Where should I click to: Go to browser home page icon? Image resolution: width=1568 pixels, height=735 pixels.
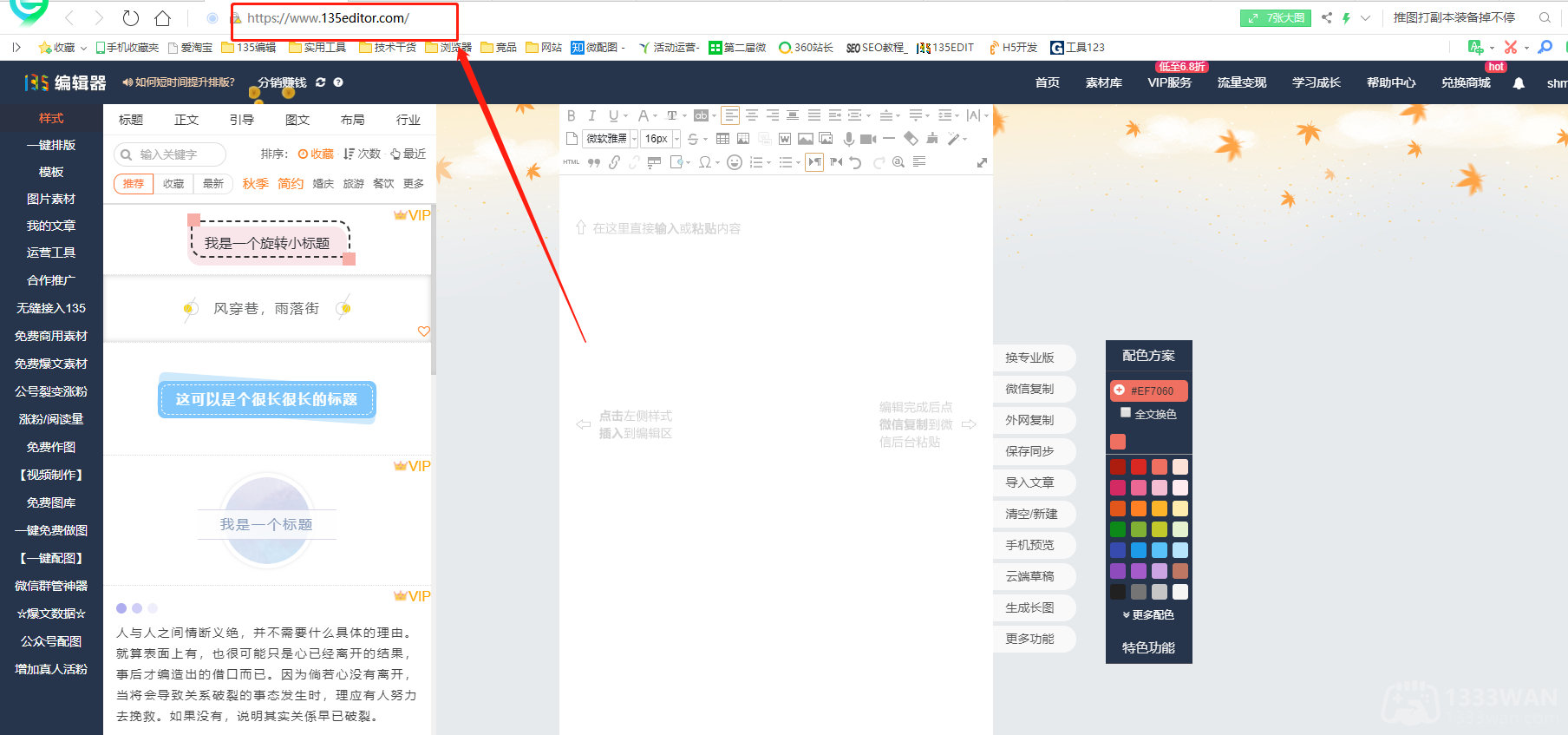tap(162, 17)
